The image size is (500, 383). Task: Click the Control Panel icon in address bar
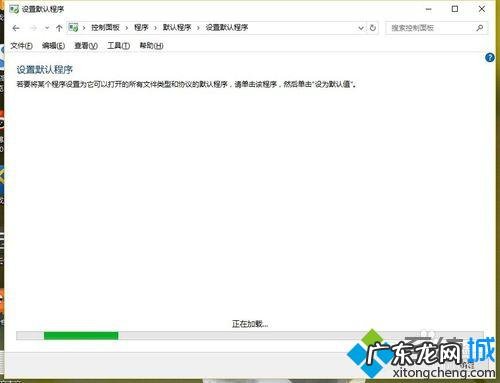point(73,27)
